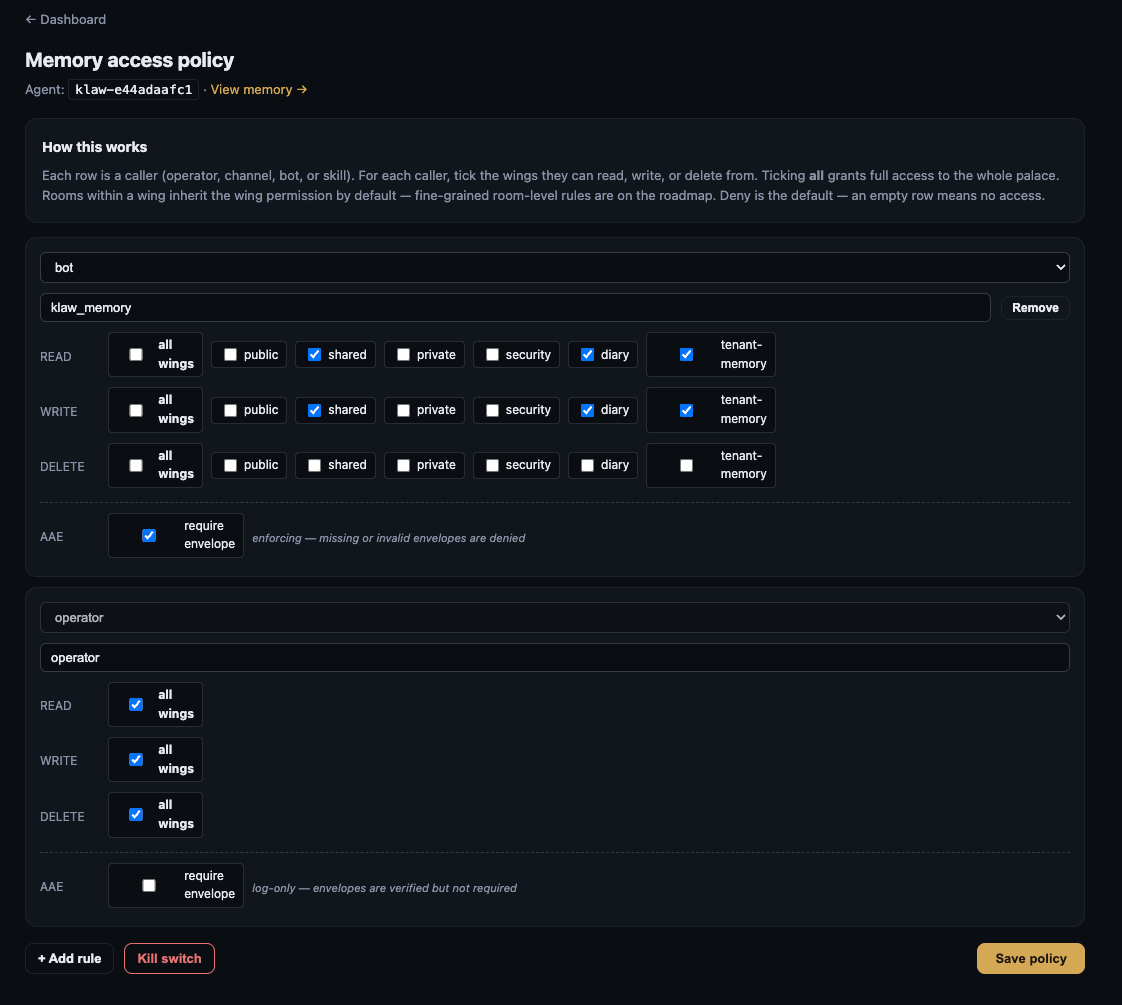Remove the klaw_memory rule
The width and height of the screenshot is (1122, 1005).
[1035, 307]
